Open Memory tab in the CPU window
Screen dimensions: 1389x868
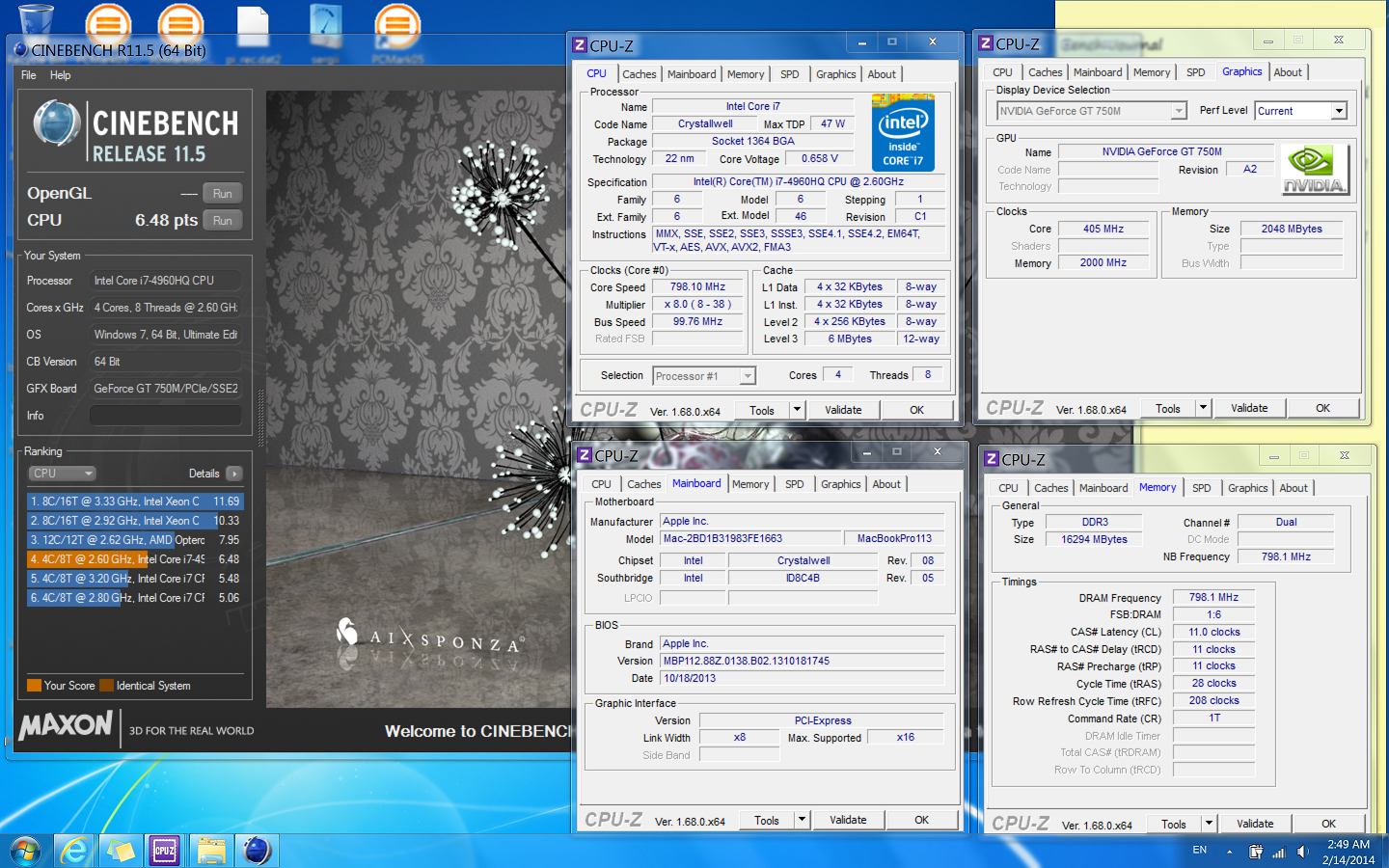(746, 74)
